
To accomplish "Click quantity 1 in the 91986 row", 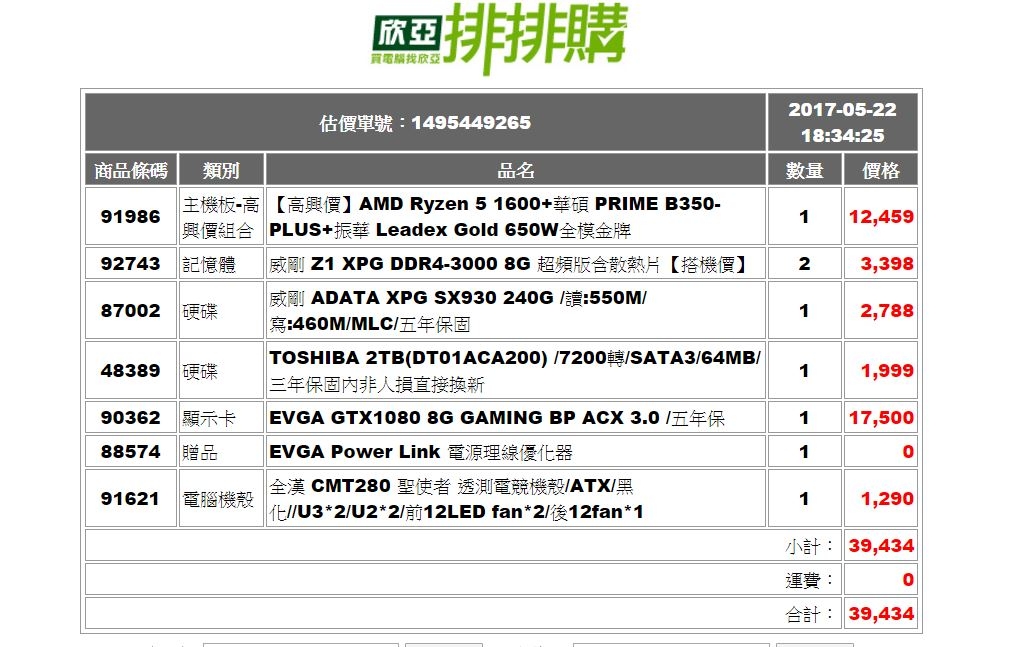I will (x=805, y=217).
